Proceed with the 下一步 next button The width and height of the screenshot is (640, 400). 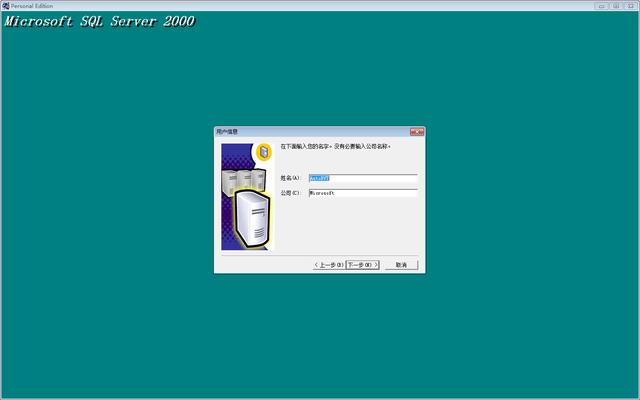362,265
